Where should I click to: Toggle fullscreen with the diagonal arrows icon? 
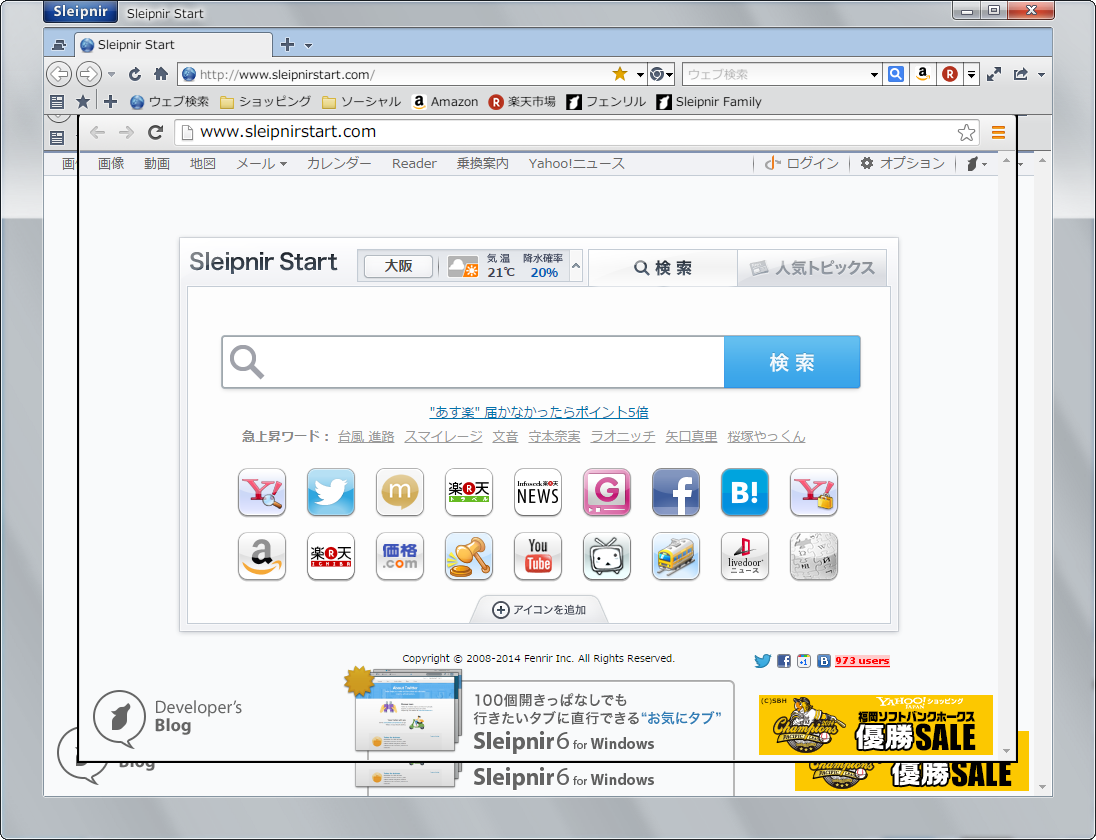pos(994,73)
